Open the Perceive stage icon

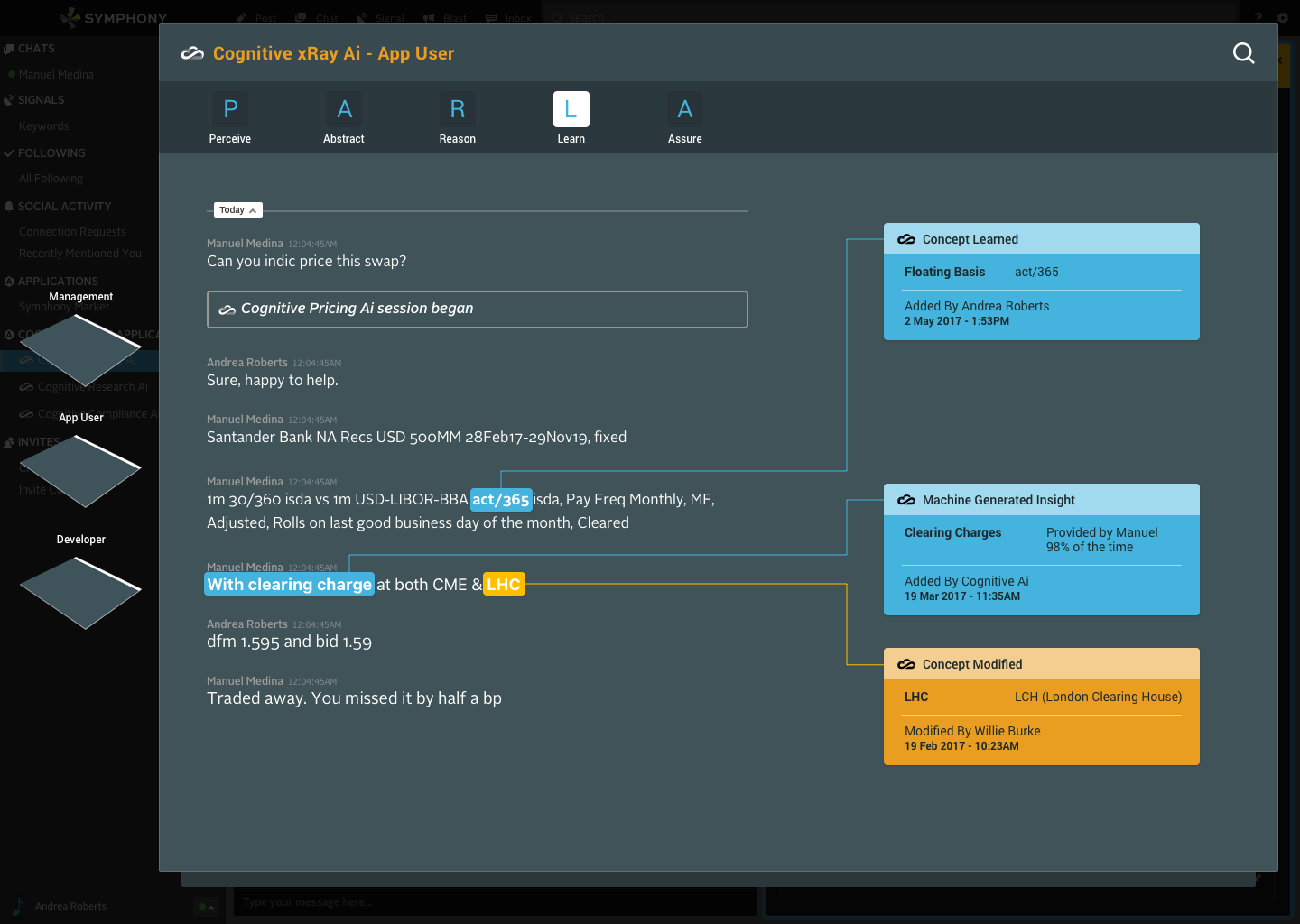tap(230, 109)
